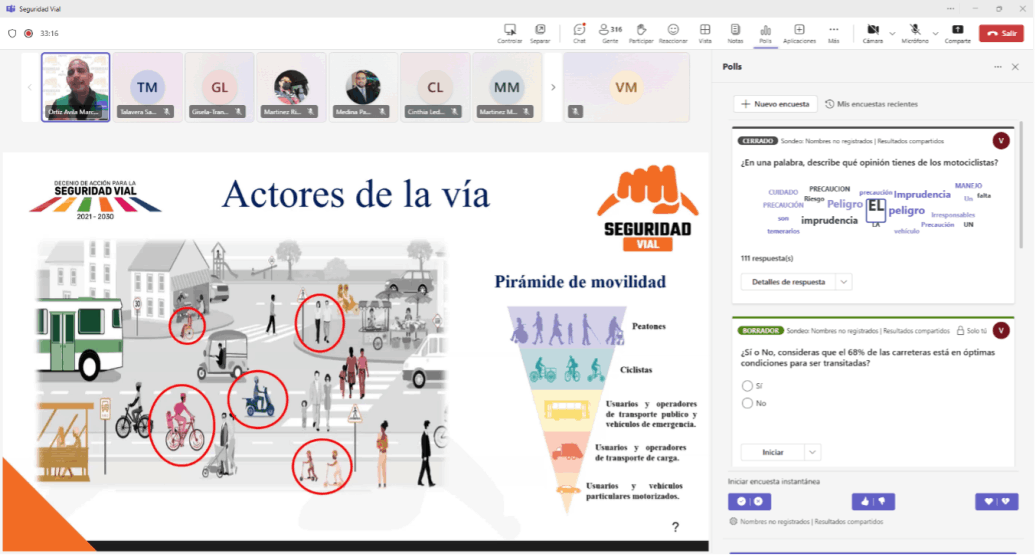The height and width of the screenshot is (557, 1036).
Task: Click the lock icon beside Solo tú
Action: (960, 330)
